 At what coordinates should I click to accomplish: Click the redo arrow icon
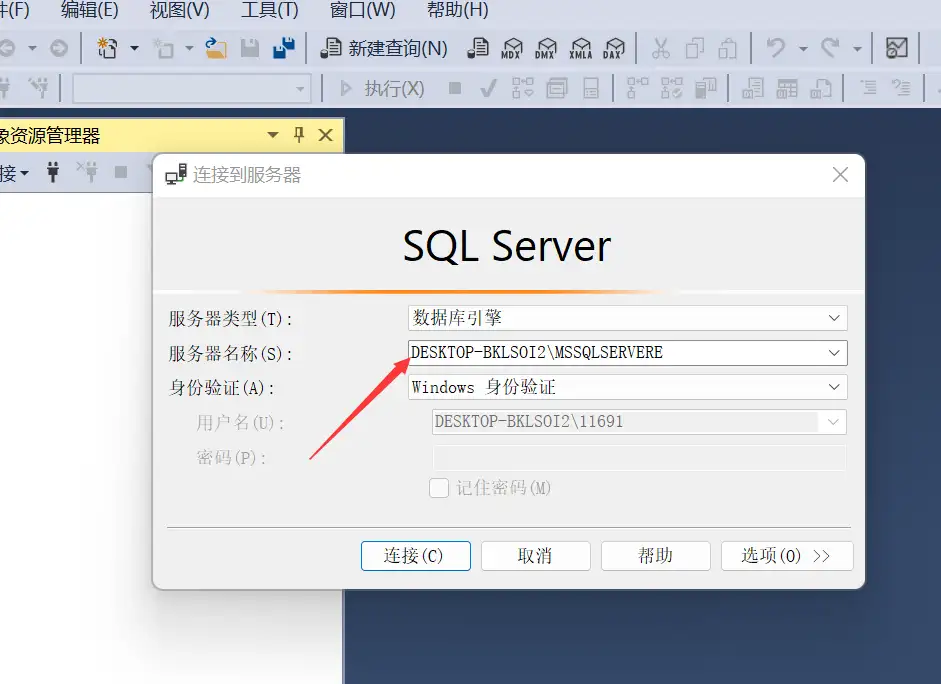click(830, 48)
